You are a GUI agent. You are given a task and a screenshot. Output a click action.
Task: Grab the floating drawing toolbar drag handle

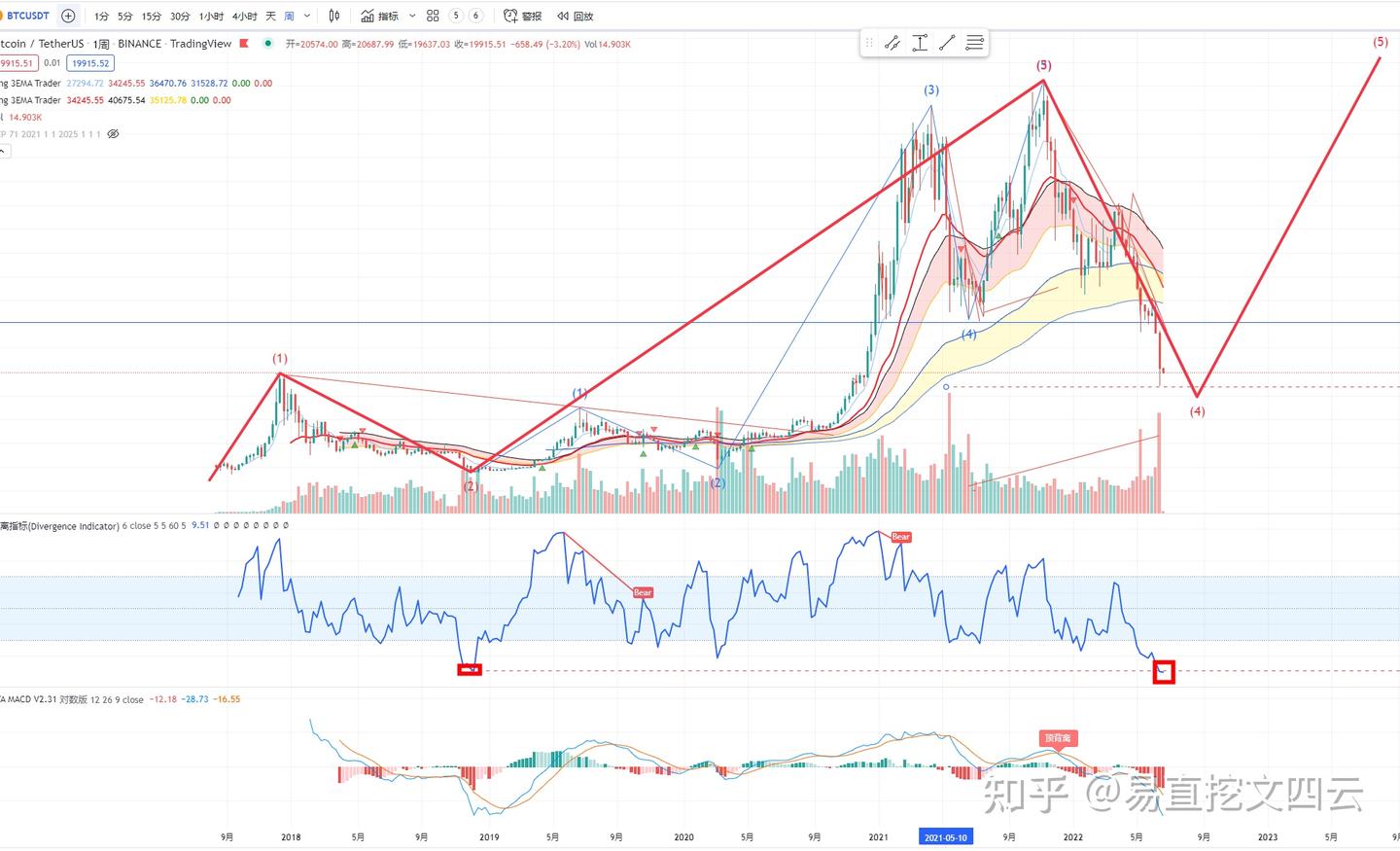pyautogui.click(x=869, y=43)
